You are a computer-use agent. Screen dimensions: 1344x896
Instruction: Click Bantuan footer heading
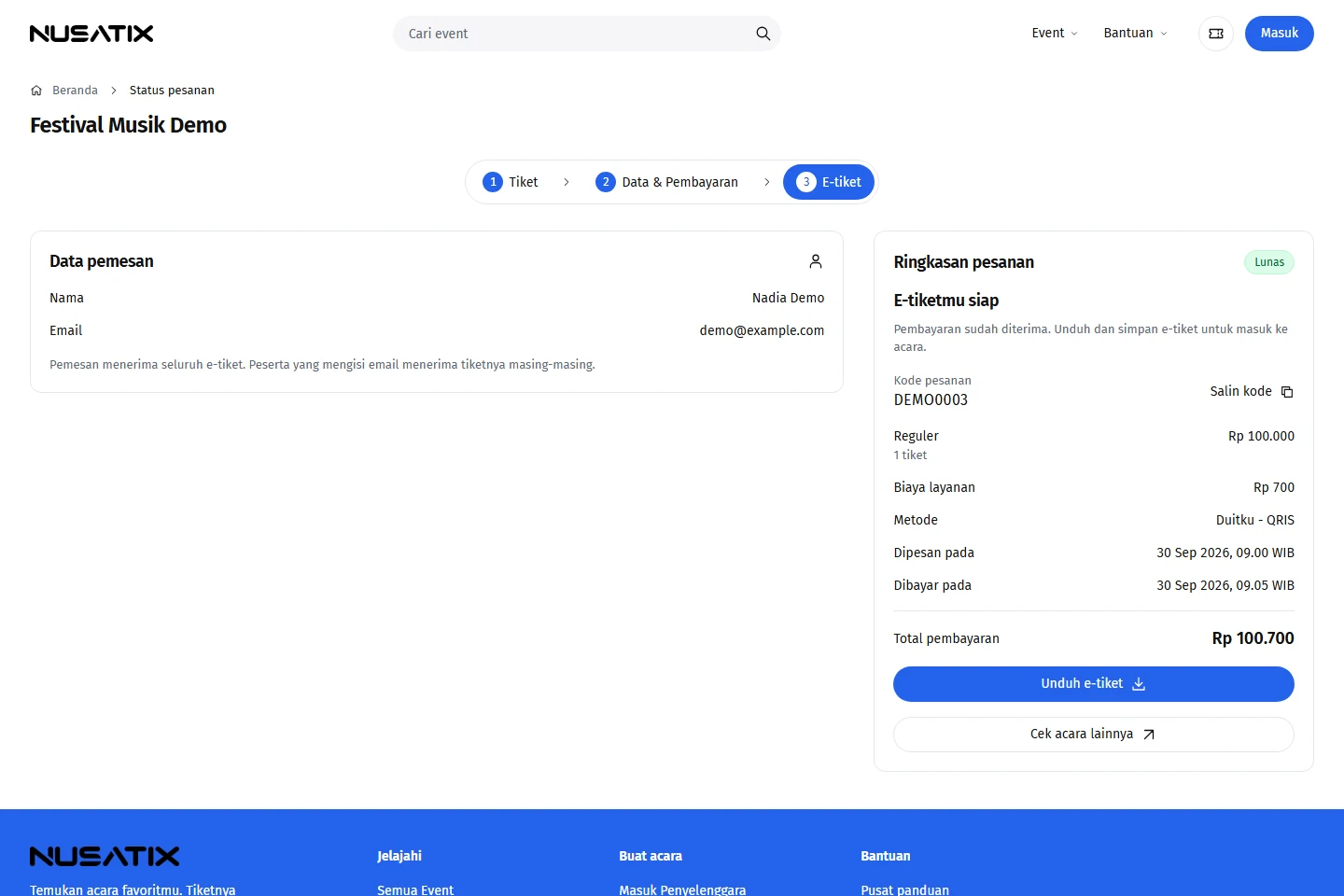(885, 856)
